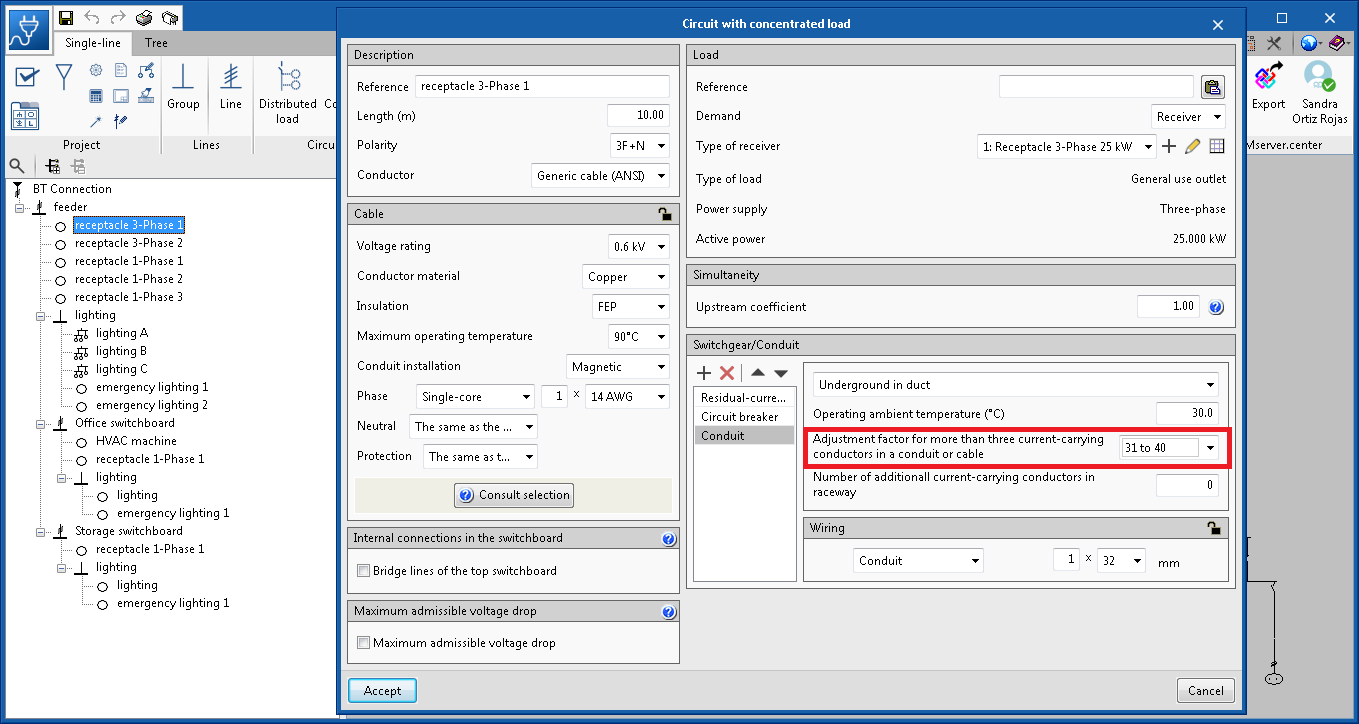Click the Length (m) input field
1359x724 pixels.
pyautogui.click(x=638, y=116)
